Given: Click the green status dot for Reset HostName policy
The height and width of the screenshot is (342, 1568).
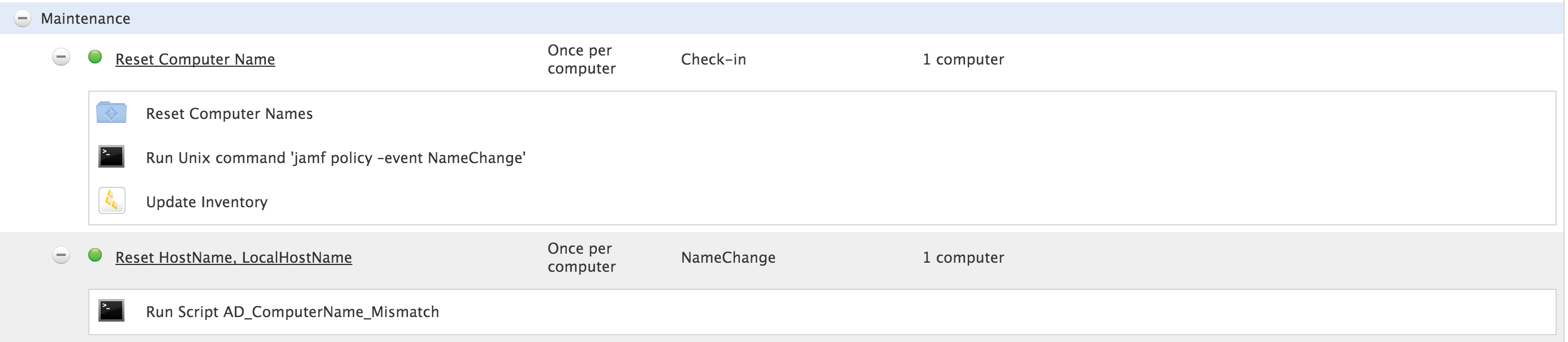Looking at the screenshot, I should click(x=95, y=255).
